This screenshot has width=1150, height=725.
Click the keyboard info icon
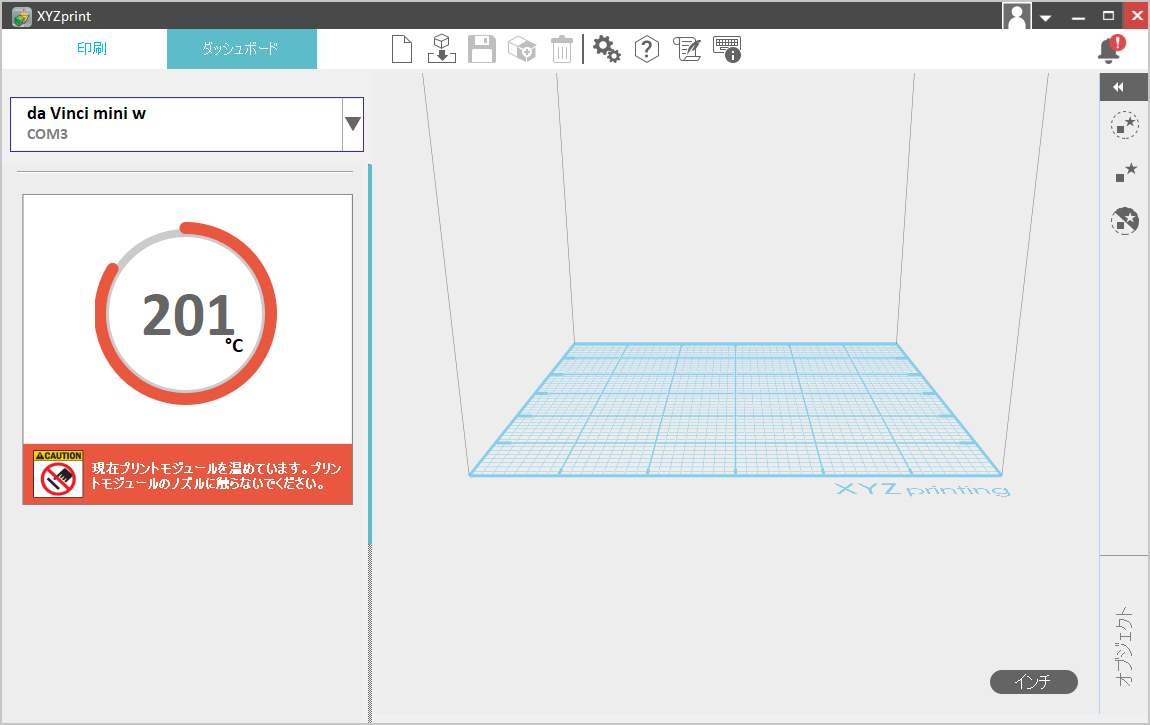727,49
